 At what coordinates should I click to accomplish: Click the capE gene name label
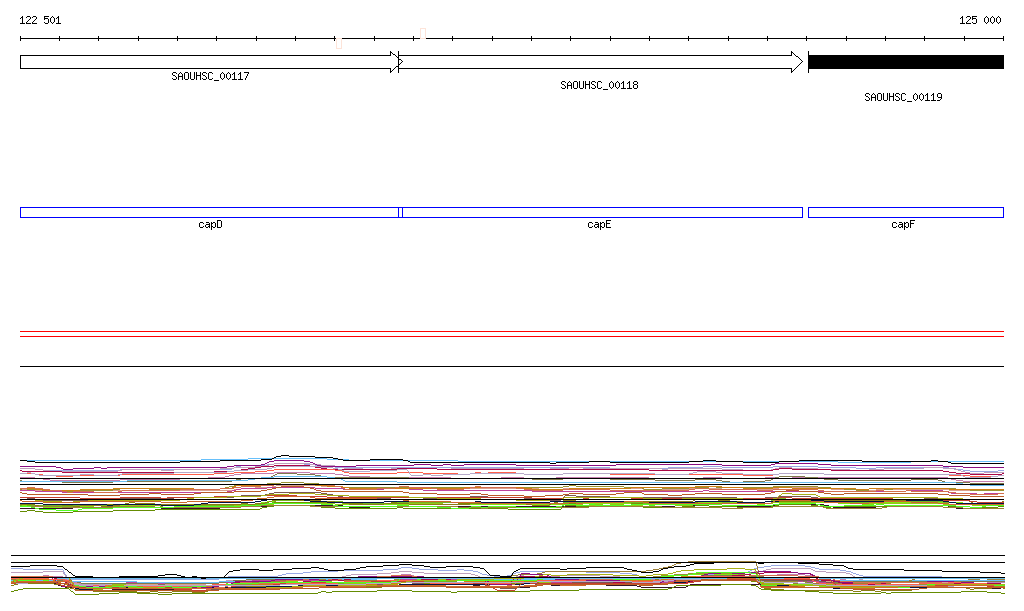tap(599, 225)
